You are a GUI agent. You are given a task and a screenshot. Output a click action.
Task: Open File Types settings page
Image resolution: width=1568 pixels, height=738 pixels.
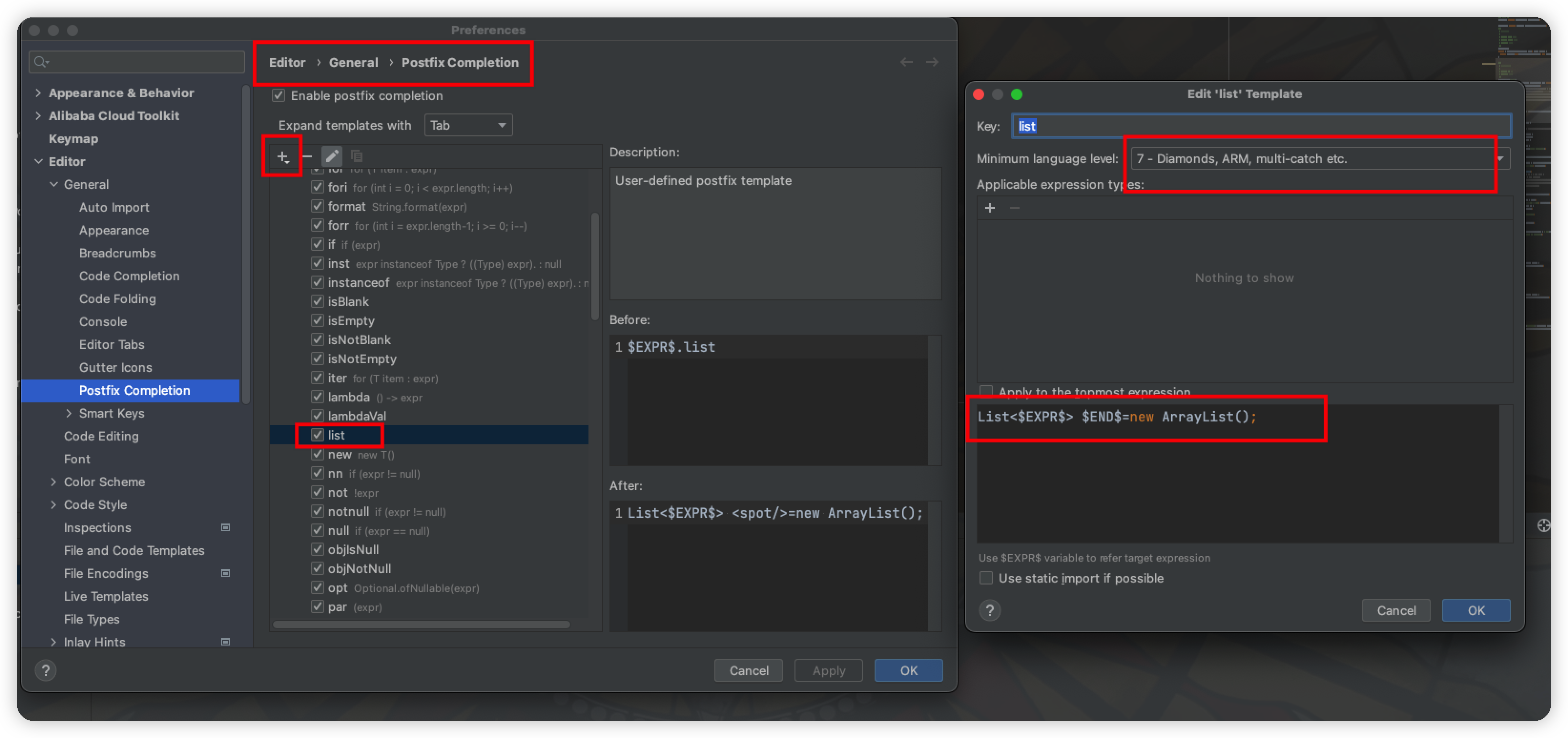[x=92, y=619]
